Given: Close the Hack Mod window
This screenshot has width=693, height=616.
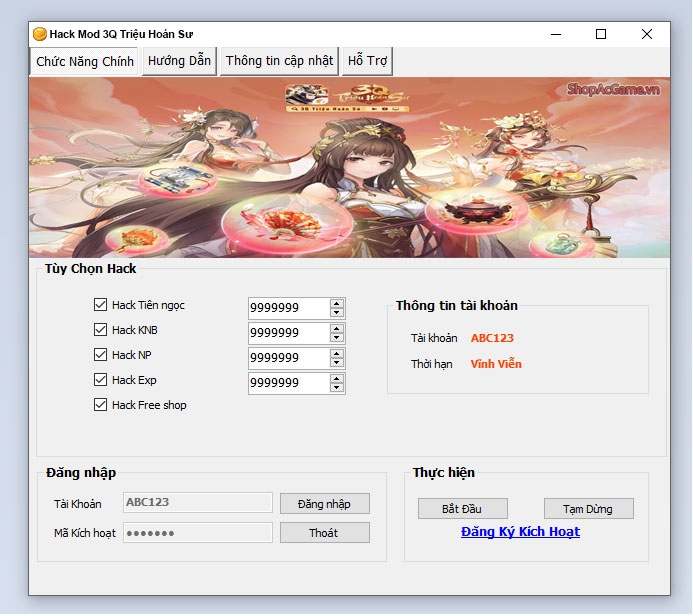Looking at the screenshot, I should [647, 34].
